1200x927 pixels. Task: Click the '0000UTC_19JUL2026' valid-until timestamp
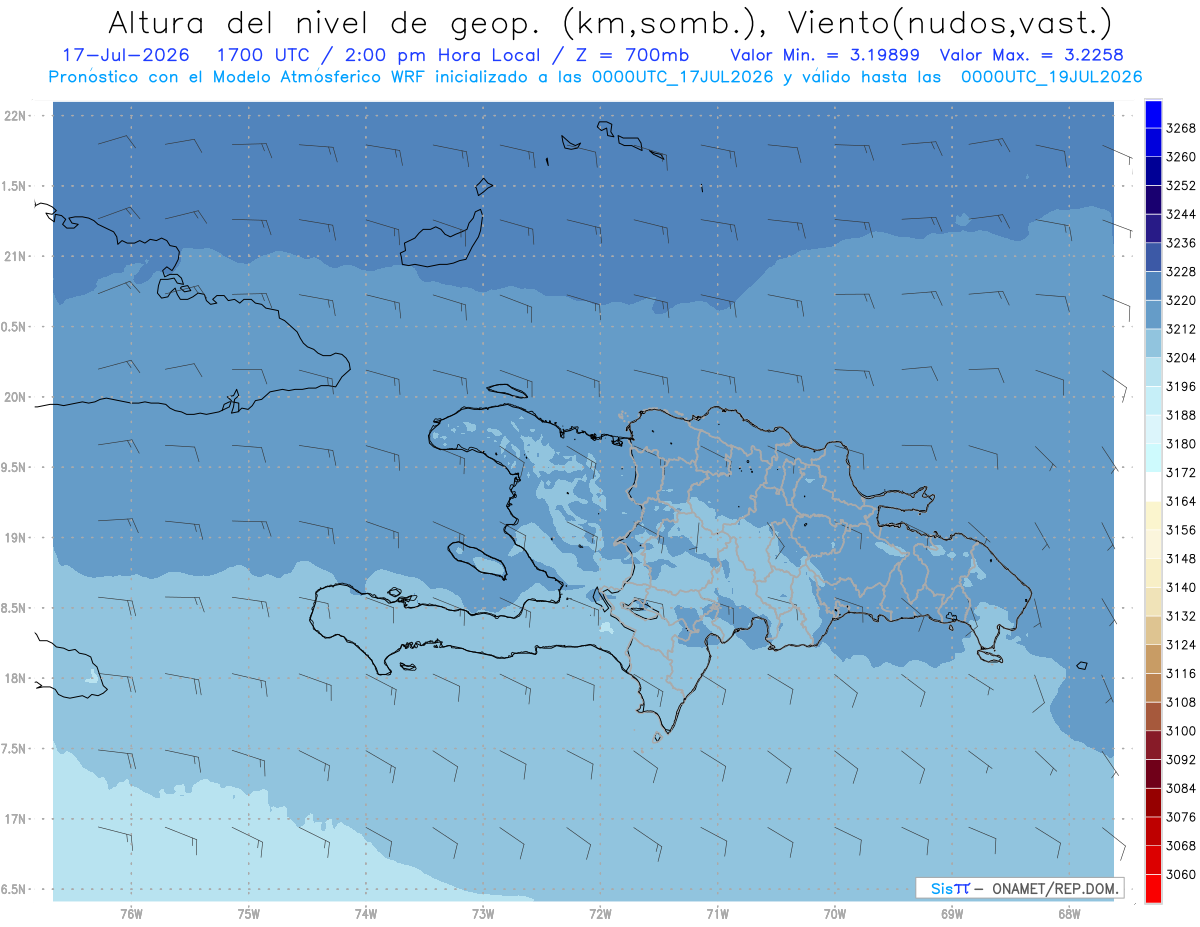tap(1052, 77)
